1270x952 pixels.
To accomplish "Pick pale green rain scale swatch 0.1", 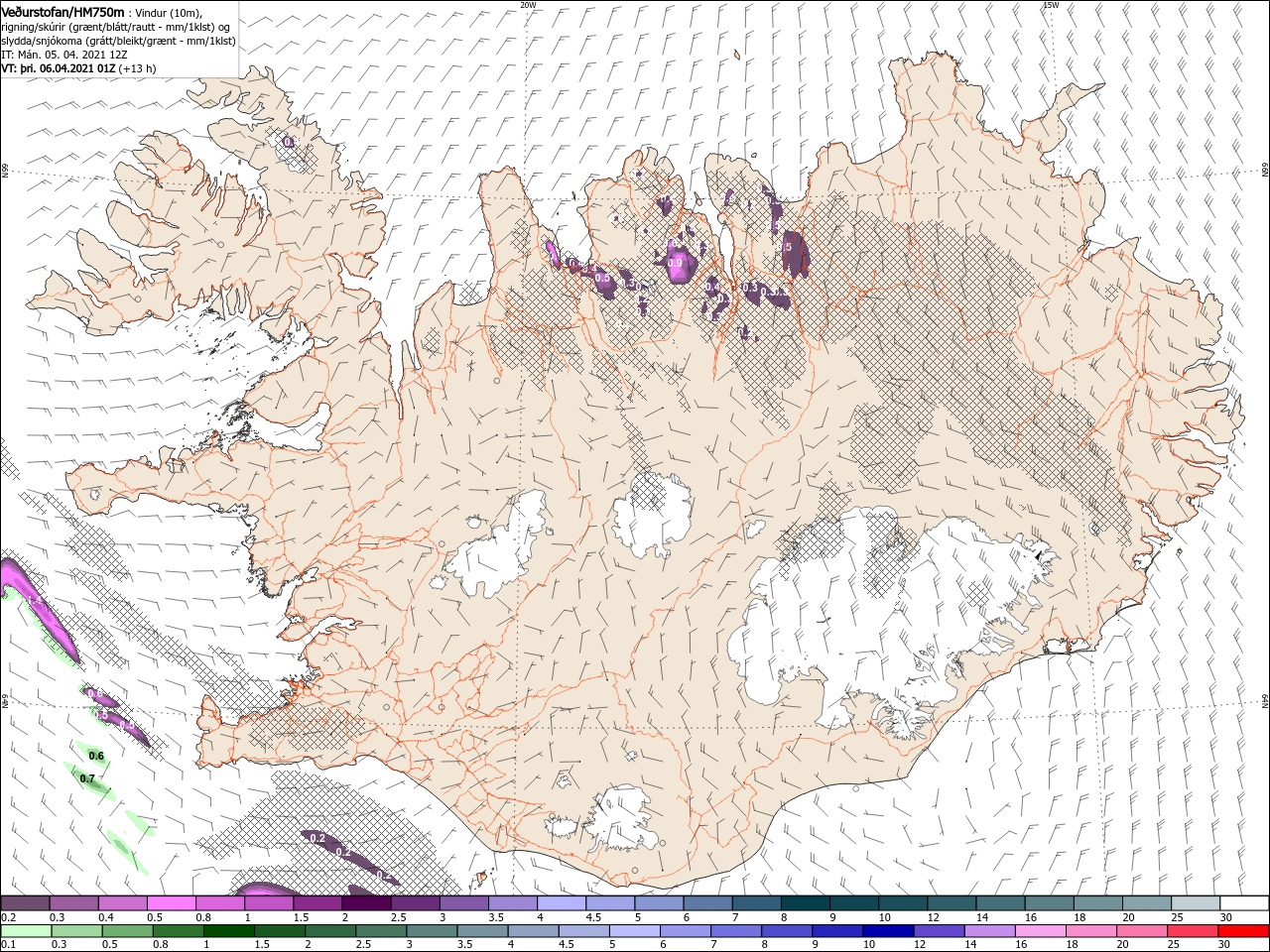I will 27,931.
